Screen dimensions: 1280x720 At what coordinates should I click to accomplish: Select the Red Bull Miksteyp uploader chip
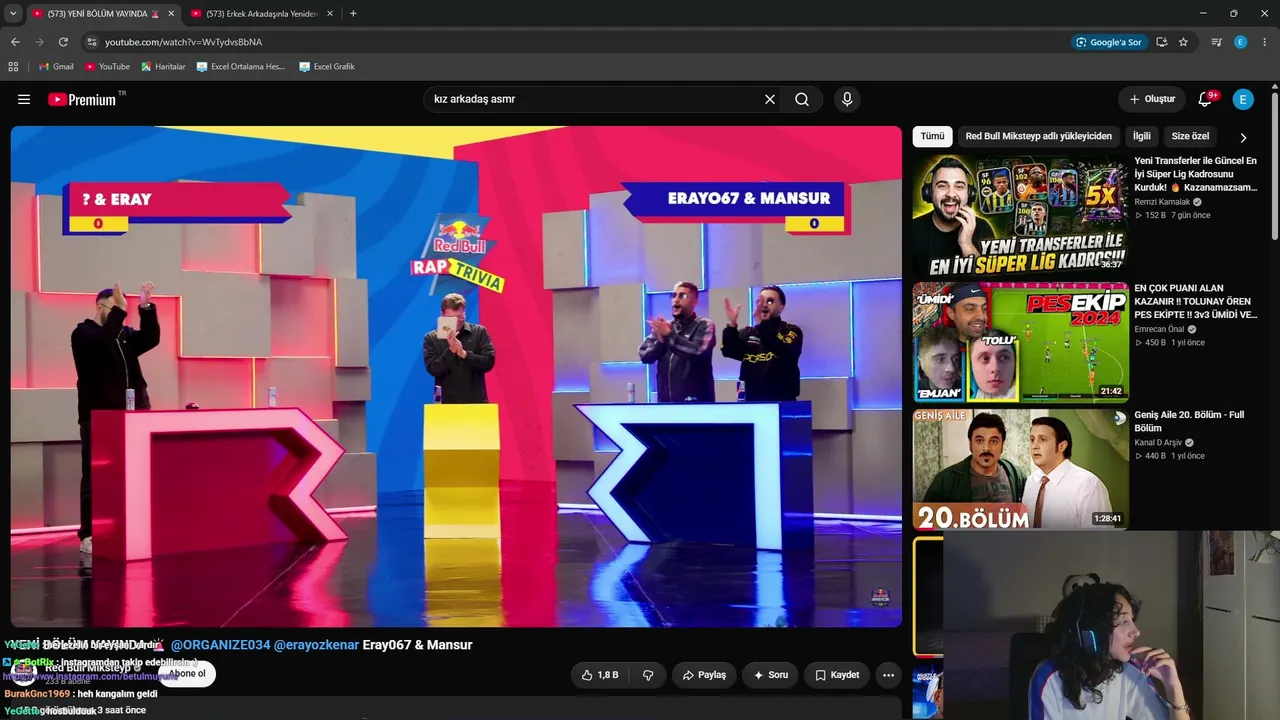tap(1038, 136)
